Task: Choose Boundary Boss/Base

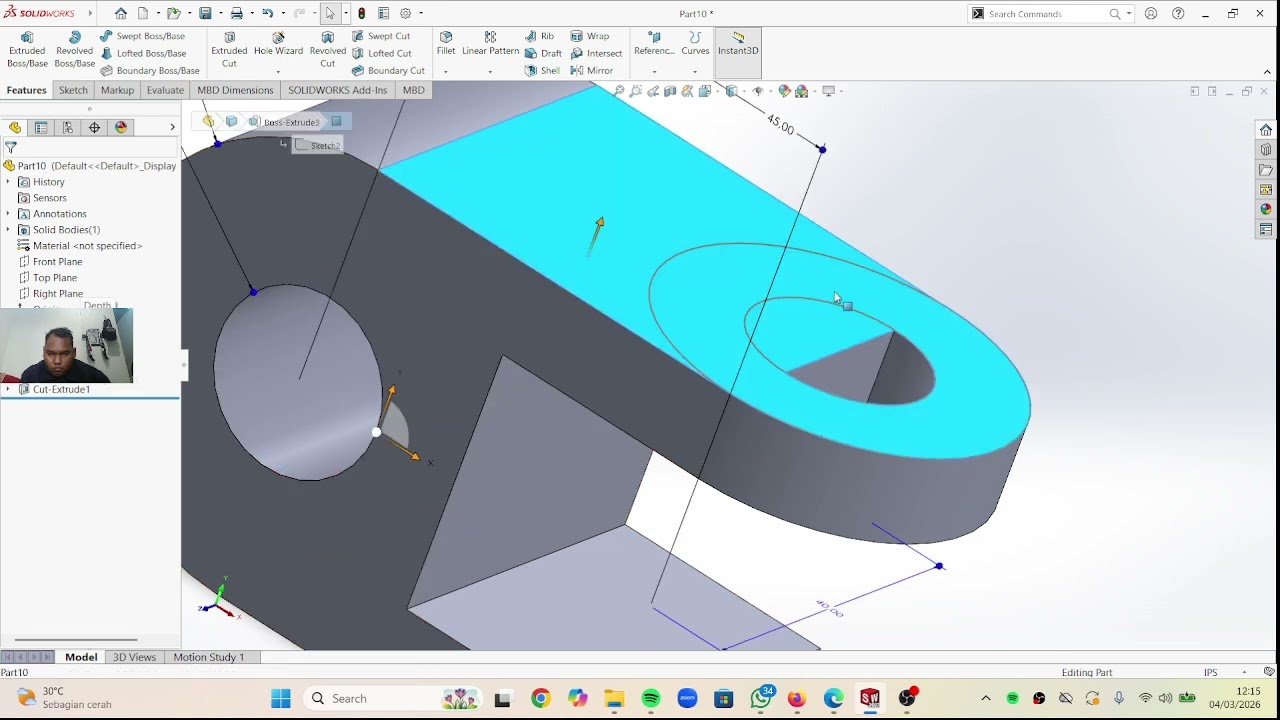Action: coord(149,71)
